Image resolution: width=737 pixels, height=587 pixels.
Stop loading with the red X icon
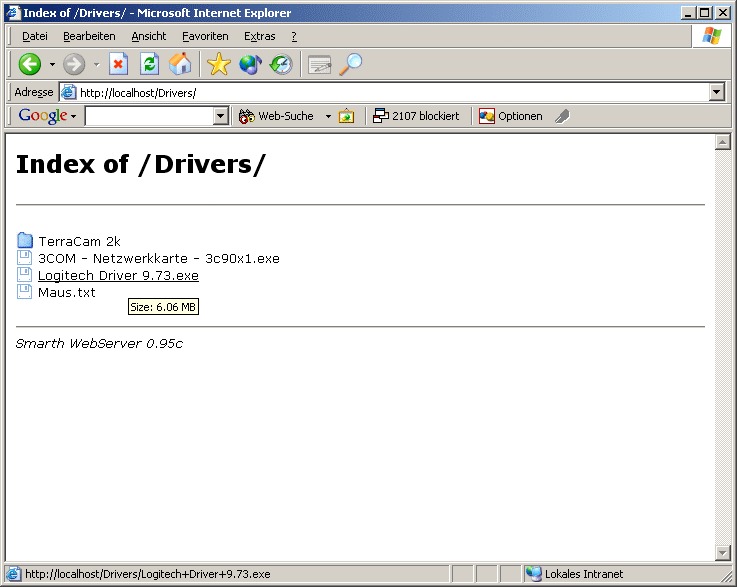pyautogui.click(x=118, y=64)
